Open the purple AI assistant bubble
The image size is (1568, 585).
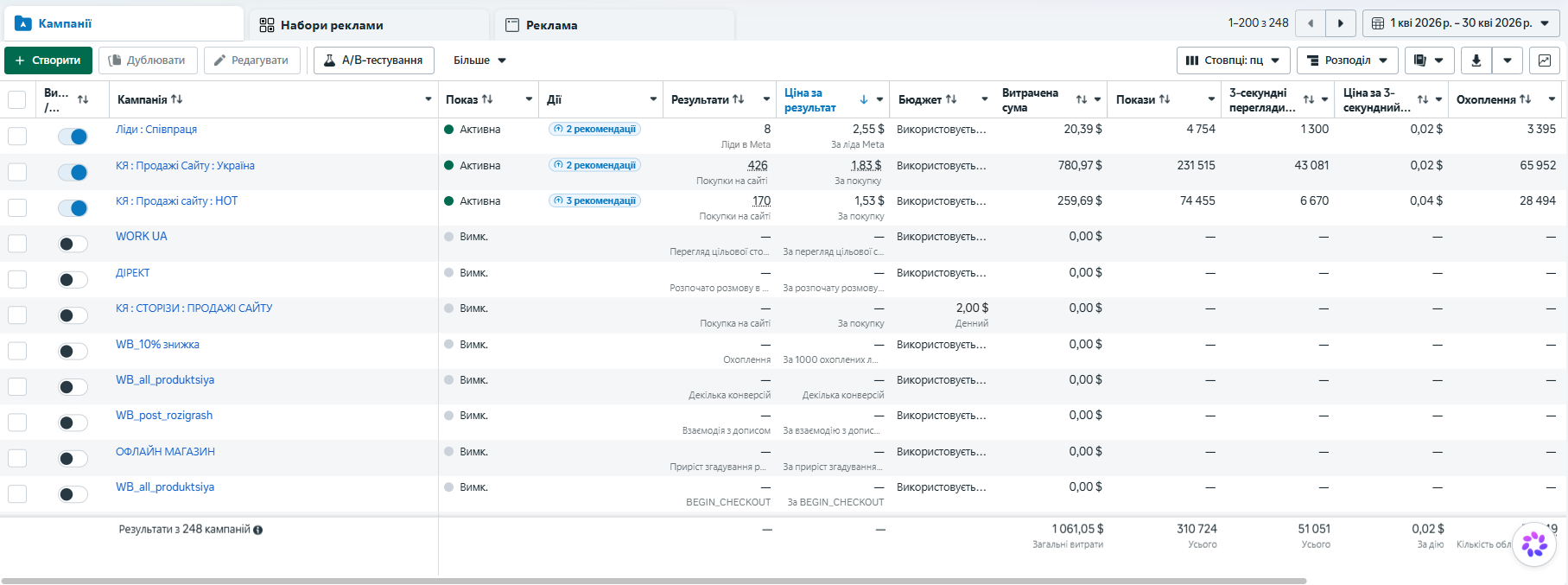click(1534, 544)
